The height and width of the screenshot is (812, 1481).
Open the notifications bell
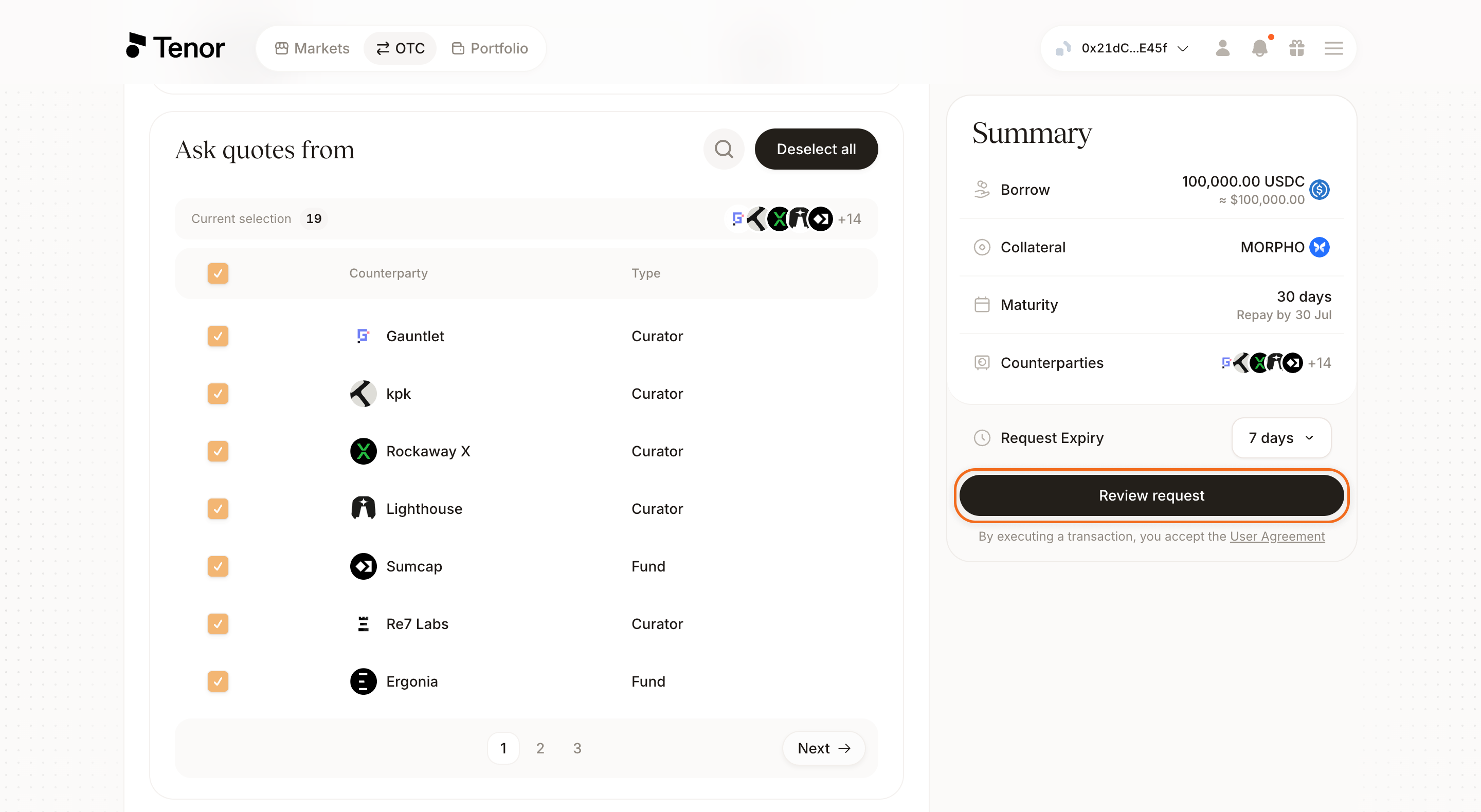tap(1259, 48)
